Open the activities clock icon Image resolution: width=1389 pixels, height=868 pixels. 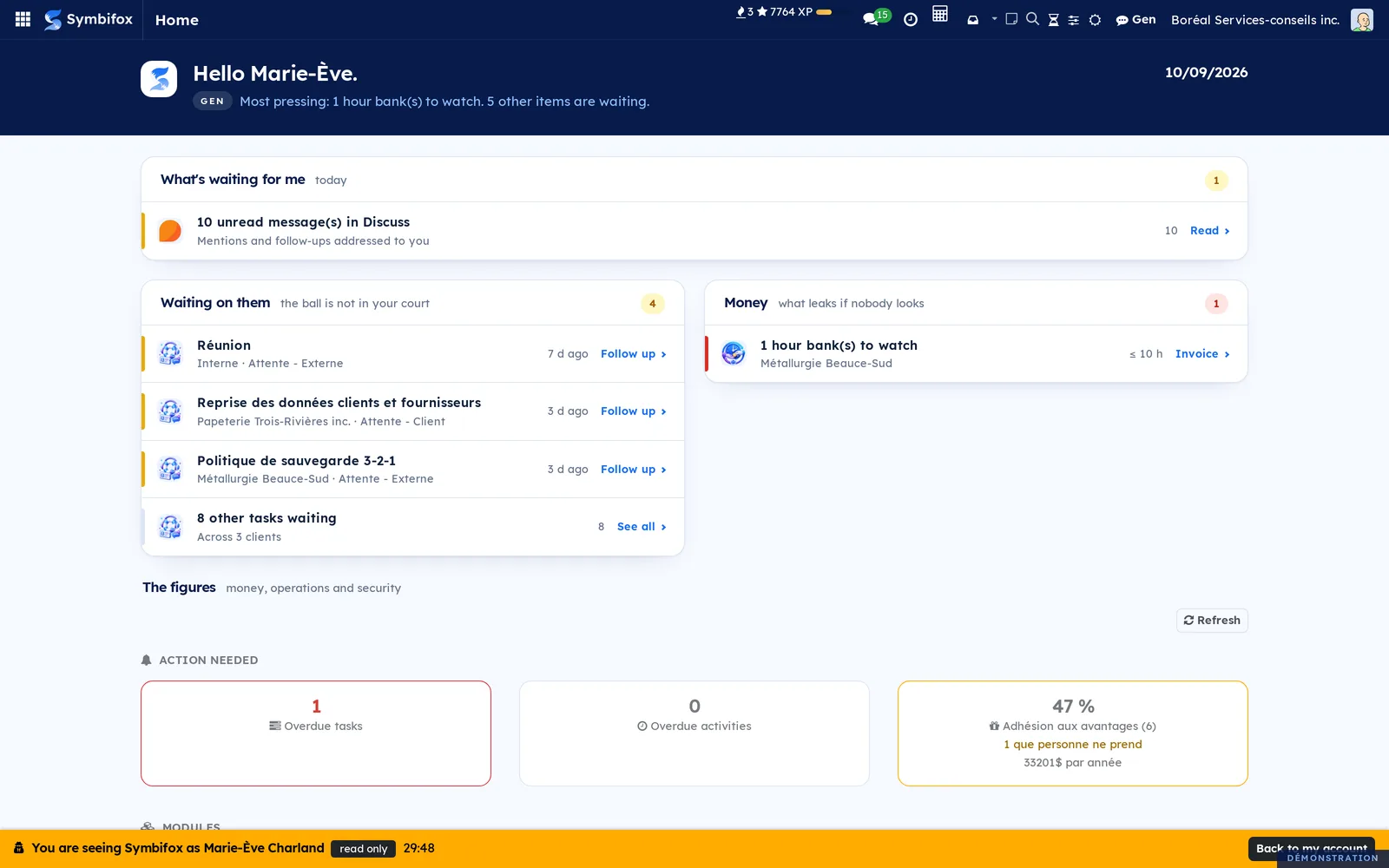click(911, 19)
